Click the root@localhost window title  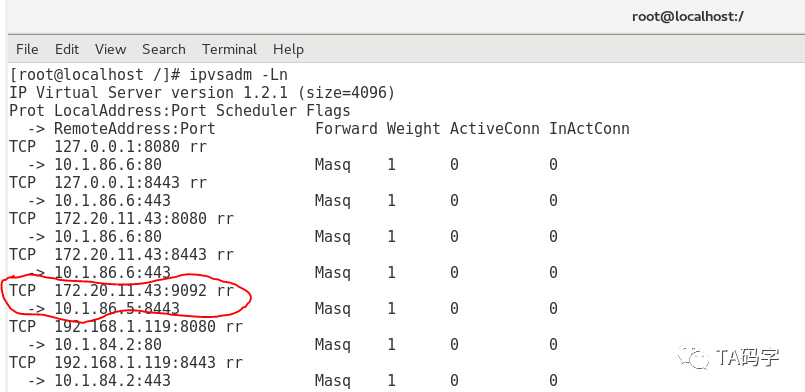pyautogui.click(x=688, y=16)
